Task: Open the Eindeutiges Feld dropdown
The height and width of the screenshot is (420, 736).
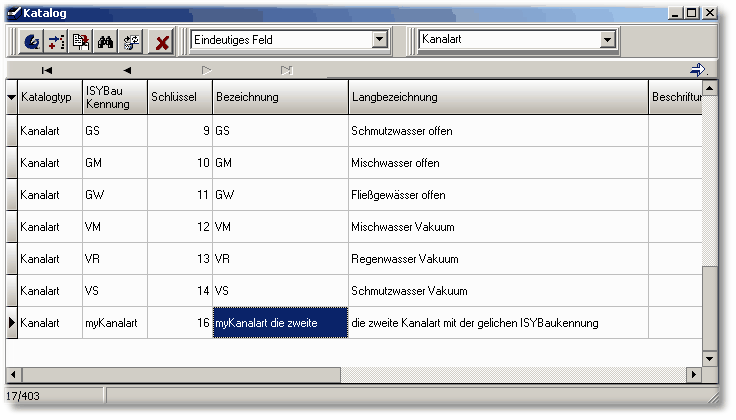Action: (380, 39)
